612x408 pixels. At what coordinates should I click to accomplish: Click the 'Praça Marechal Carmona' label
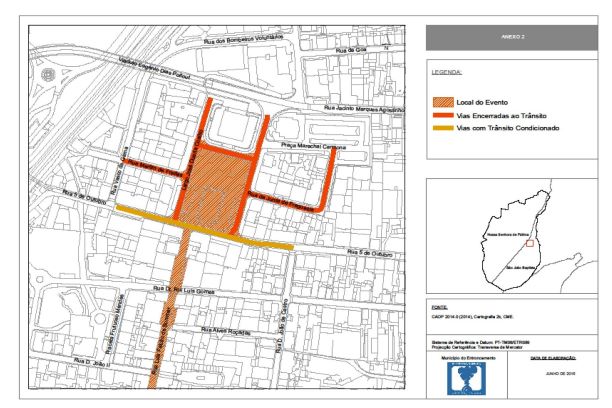coord(311,147)
